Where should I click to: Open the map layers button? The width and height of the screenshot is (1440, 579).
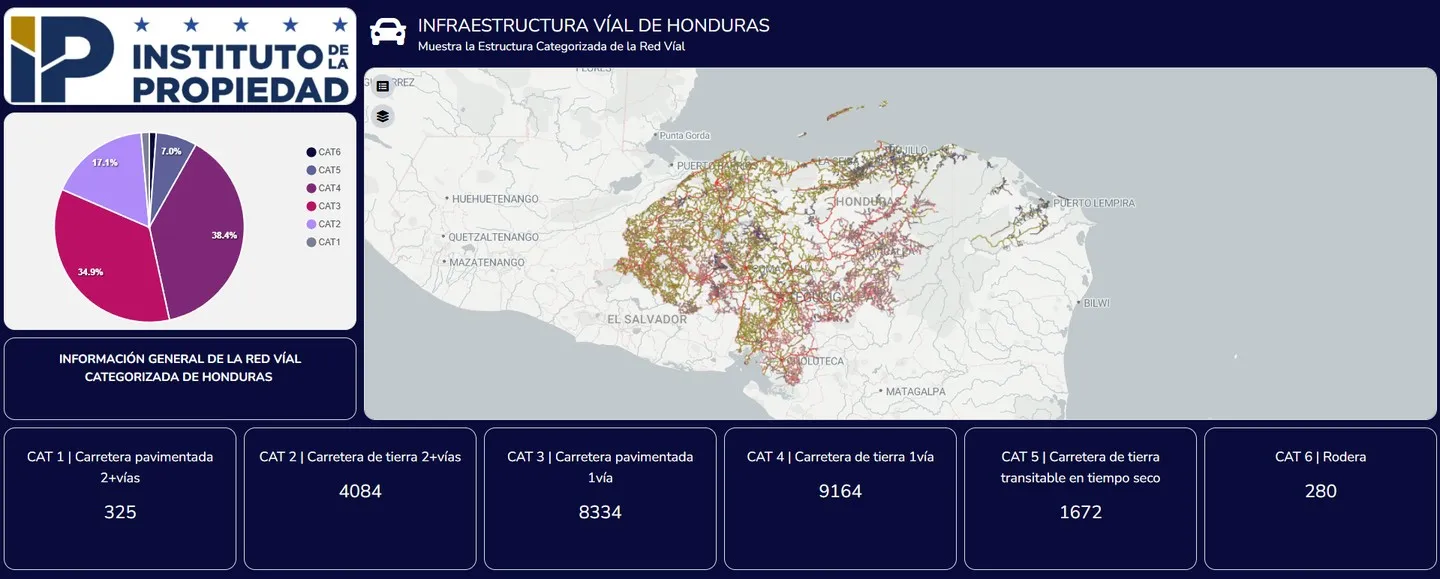(x=382, y=116)
